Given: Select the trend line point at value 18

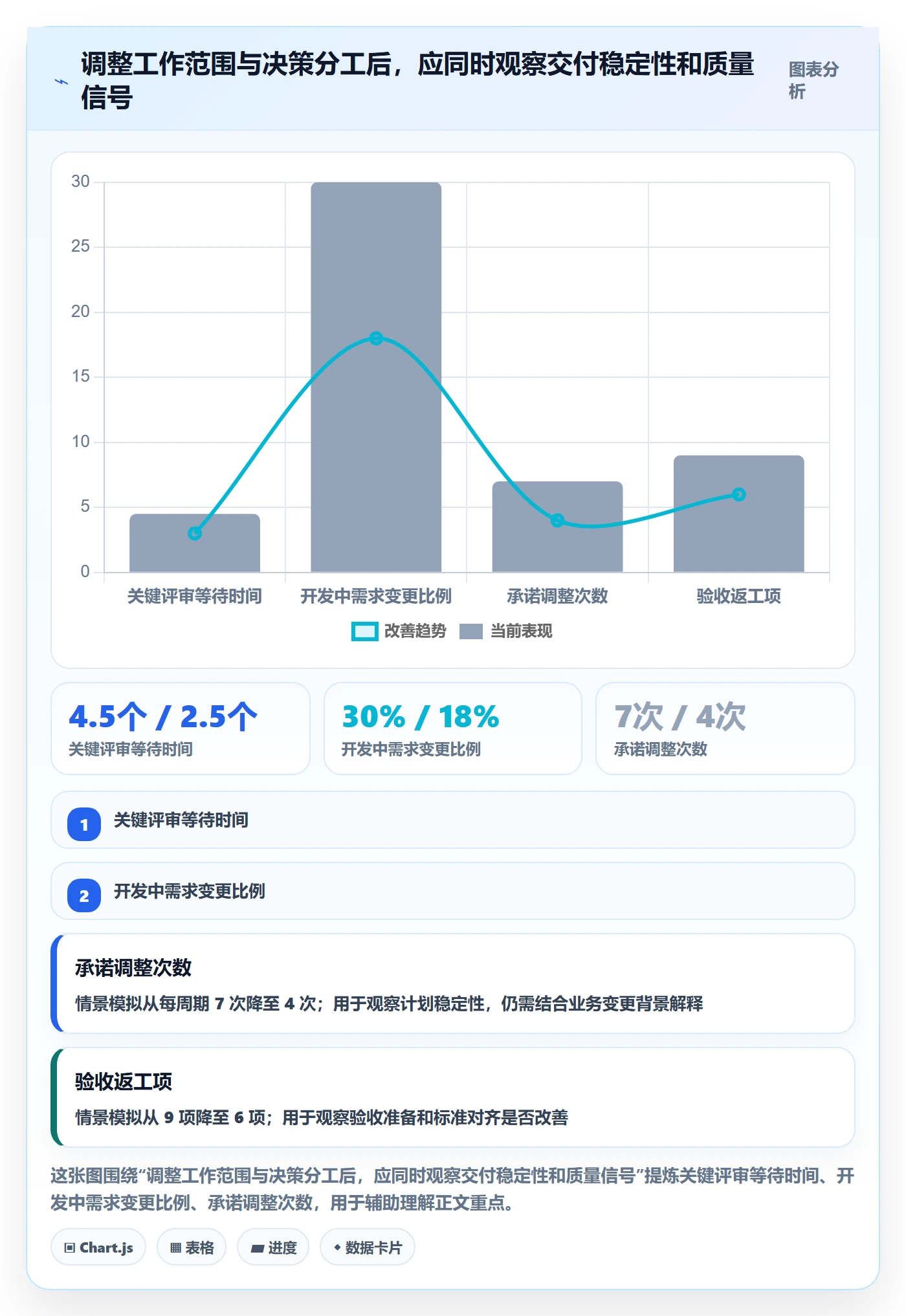Looking at the screenshot, I should click(376, 338).
